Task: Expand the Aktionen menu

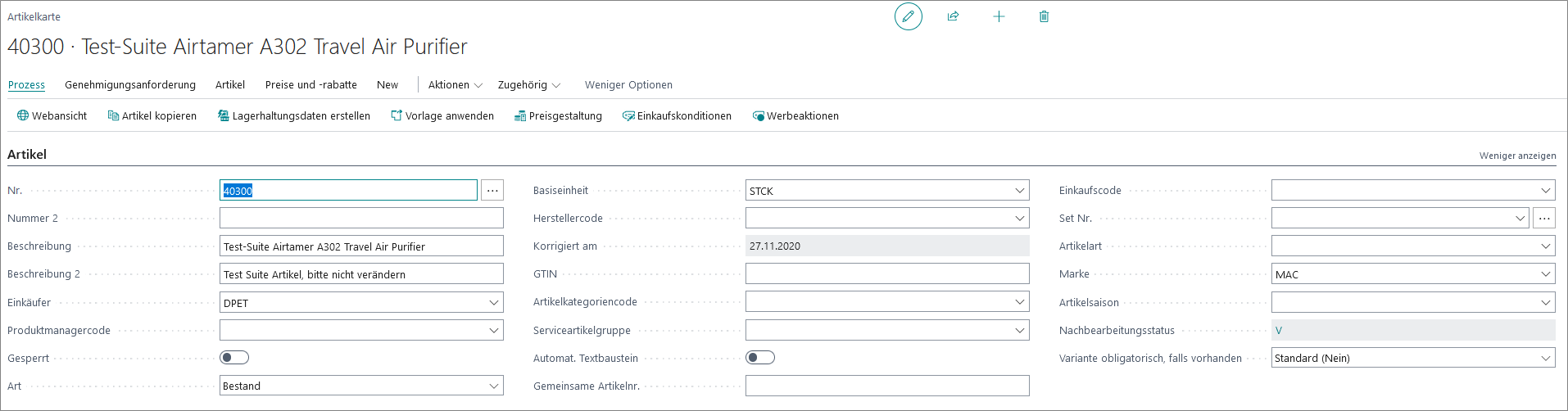Action: tap(455, 85)
